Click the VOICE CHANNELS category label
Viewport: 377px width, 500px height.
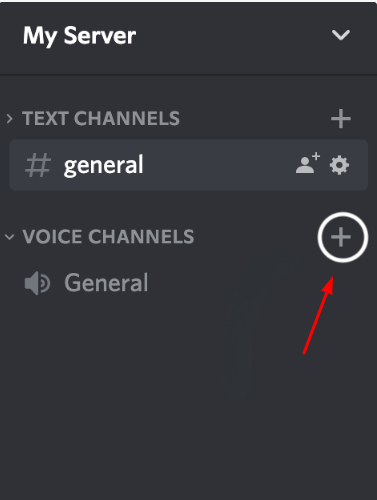click(x=108, y=237)
